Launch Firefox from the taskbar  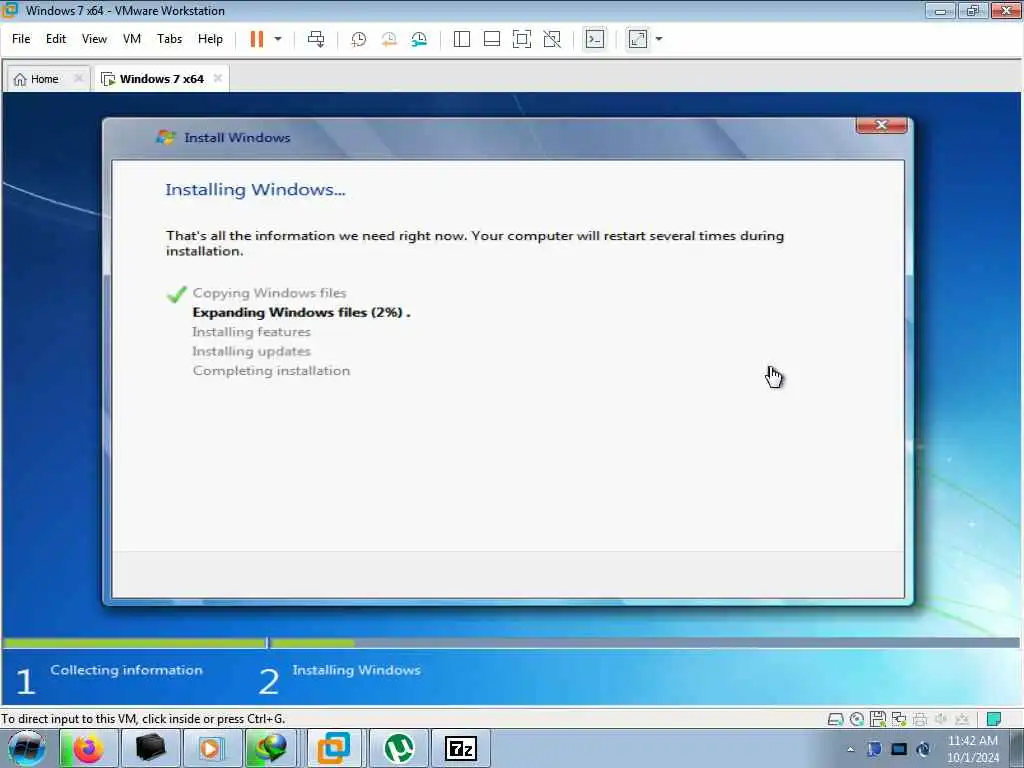coord(88,748)
